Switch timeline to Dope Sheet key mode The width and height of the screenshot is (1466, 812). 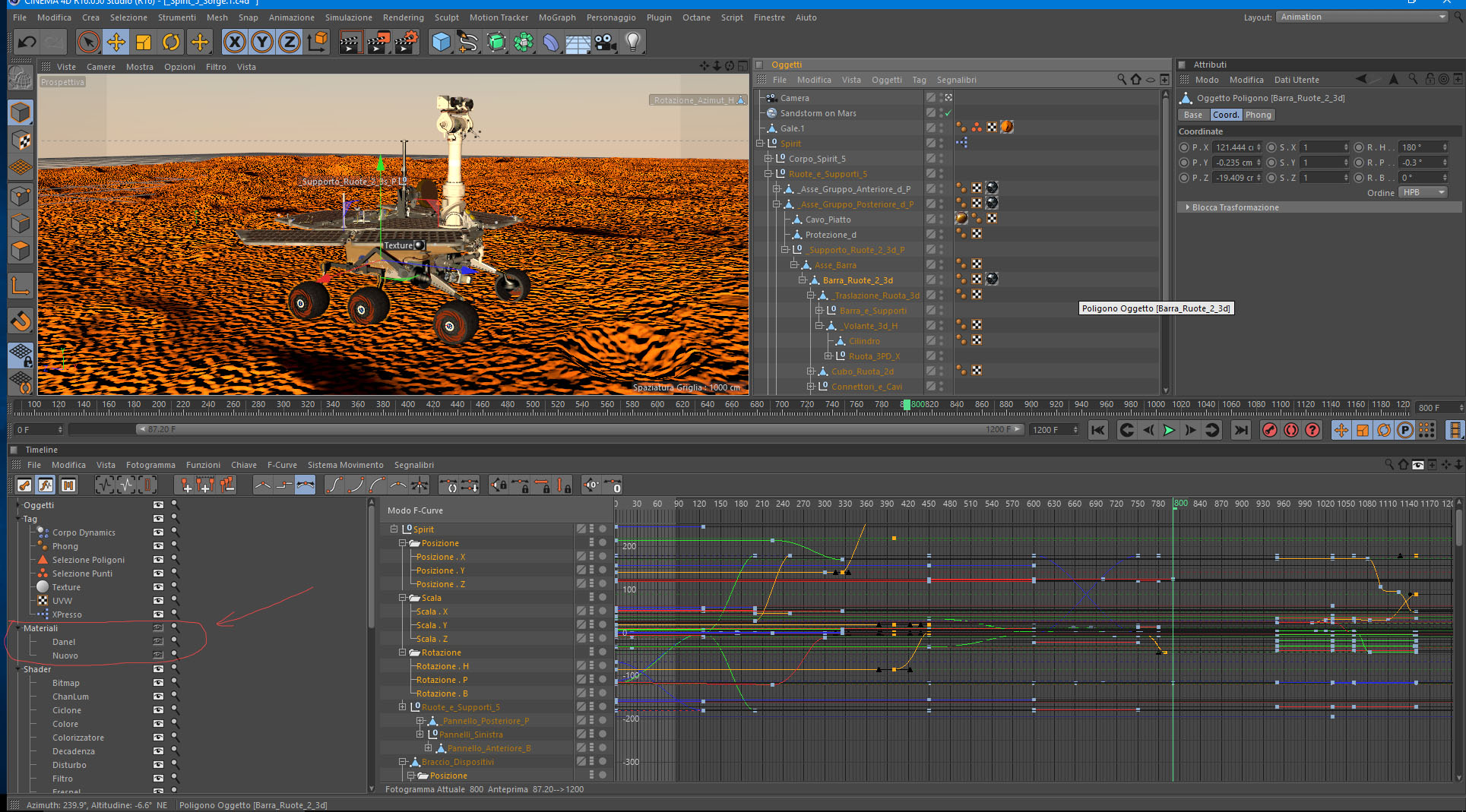pyautogui.click(x=24, y=485)
